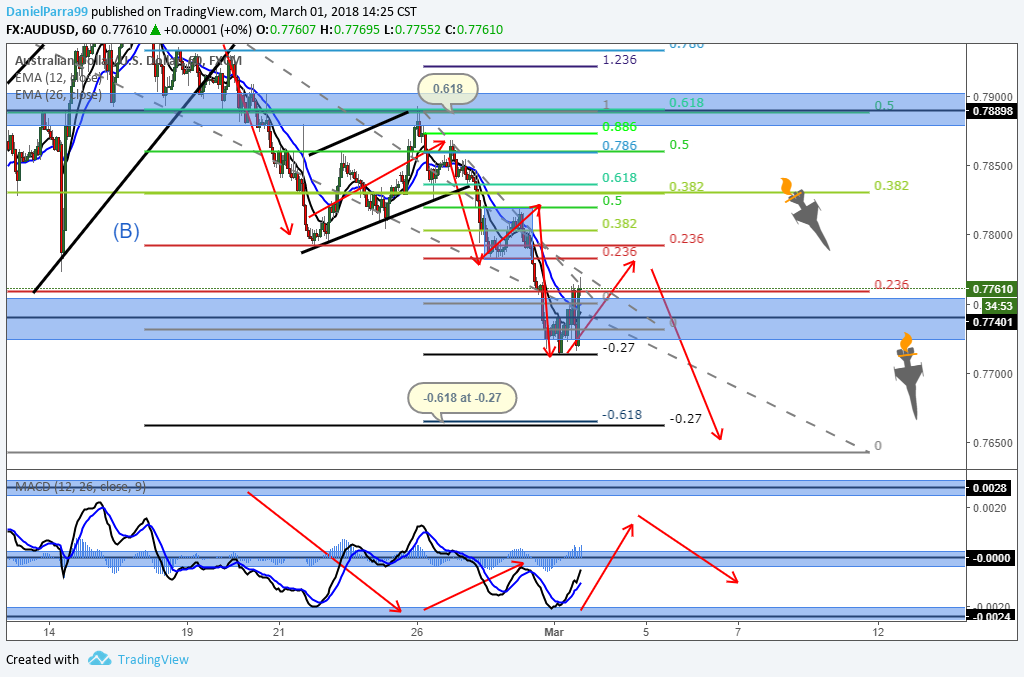Click the +0.00001 (+0%) change value

pyautogui.click(x=208, y=29)
